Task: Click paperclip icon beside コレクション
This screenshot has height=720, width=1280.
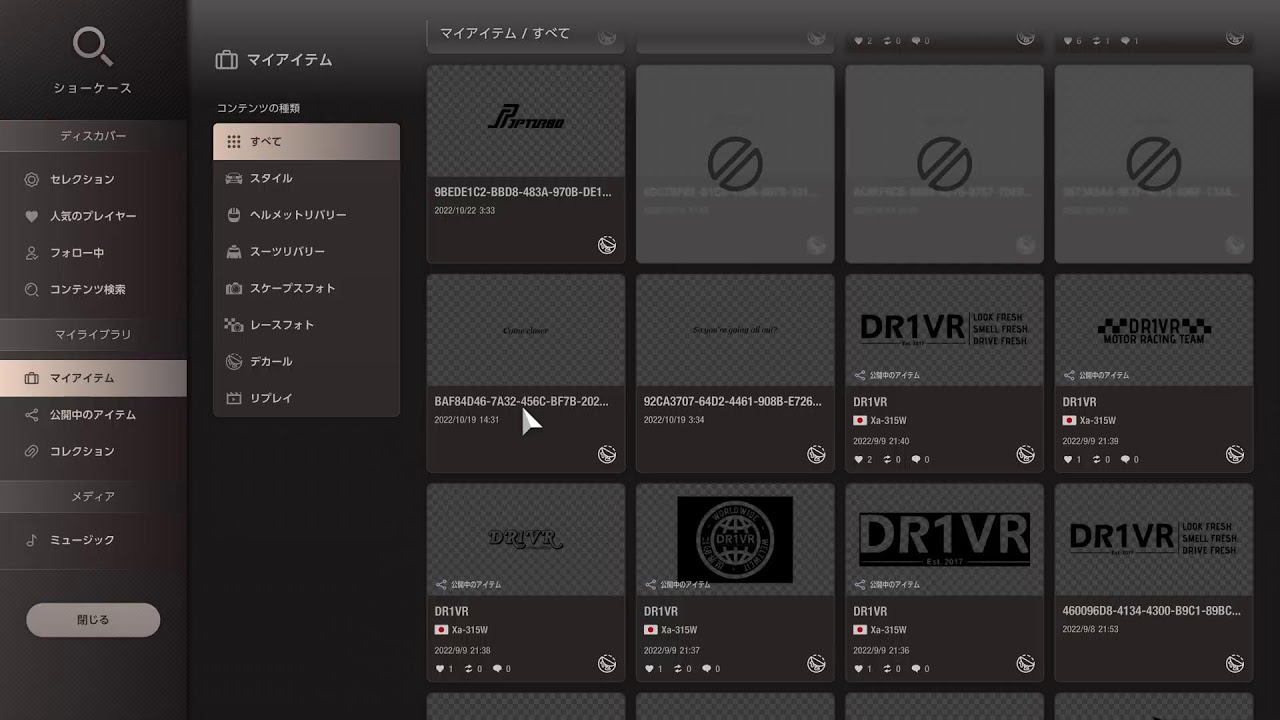Action: point(31,451)
